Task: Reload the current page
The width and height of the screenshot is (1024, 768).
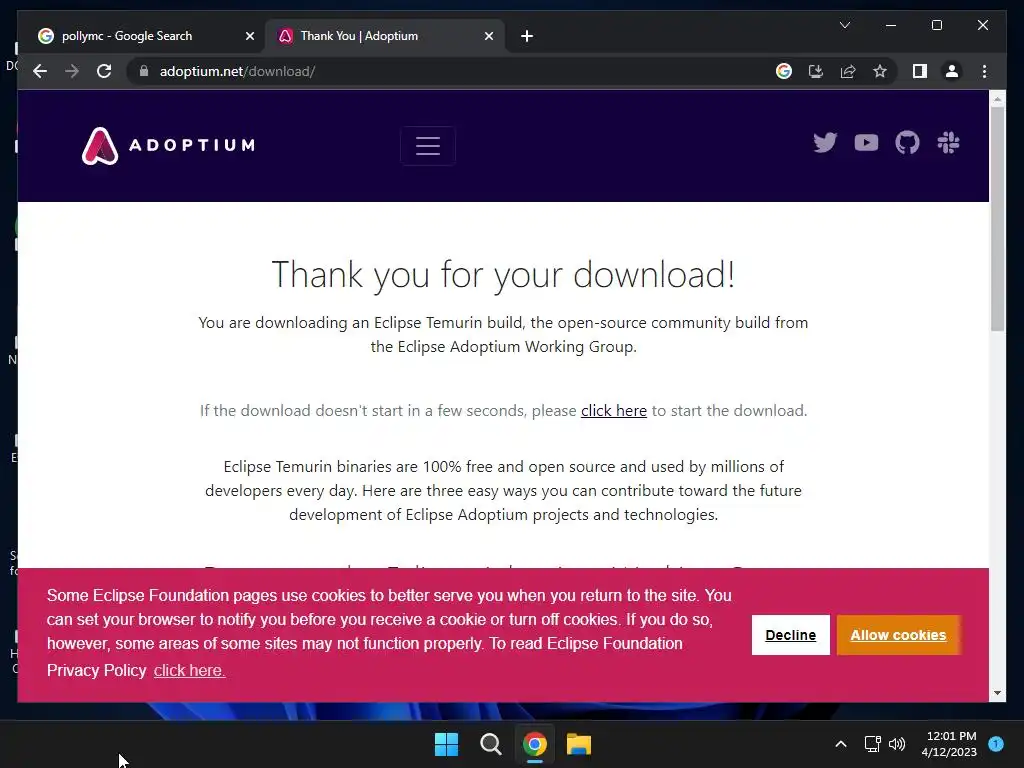Action: pos(104,71)
